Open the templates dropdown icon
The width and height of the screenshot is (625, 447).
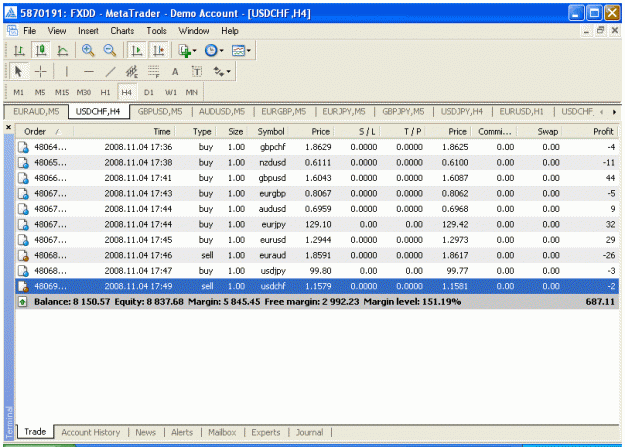tap(241, 51)
